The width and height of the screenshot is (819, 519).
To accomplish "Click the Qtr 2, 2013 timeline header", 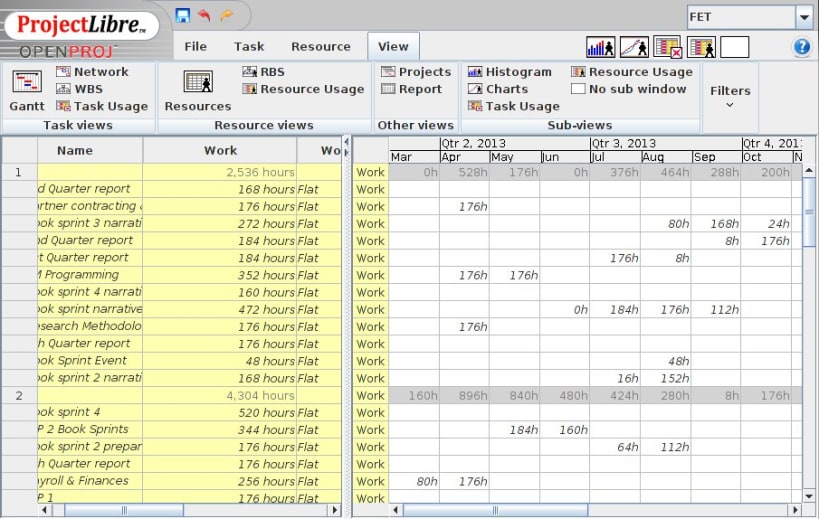I will click(x=514, y=143).
